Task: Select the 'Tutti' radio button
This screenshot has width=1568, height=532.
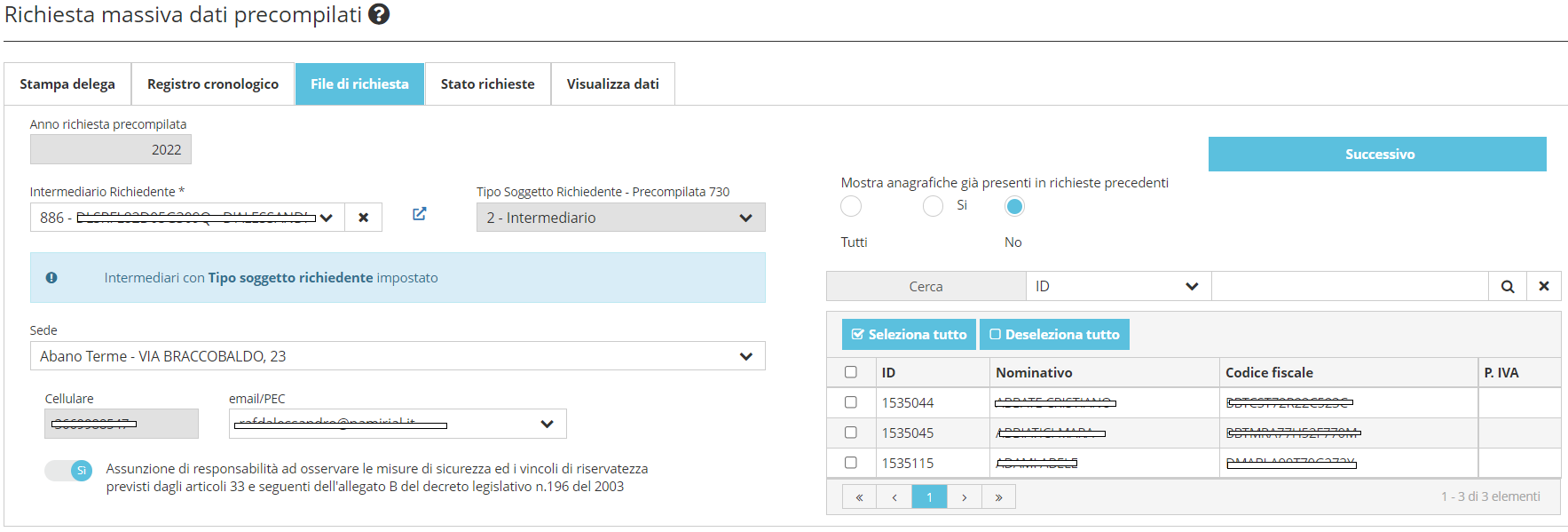Action: click(851, 207)
